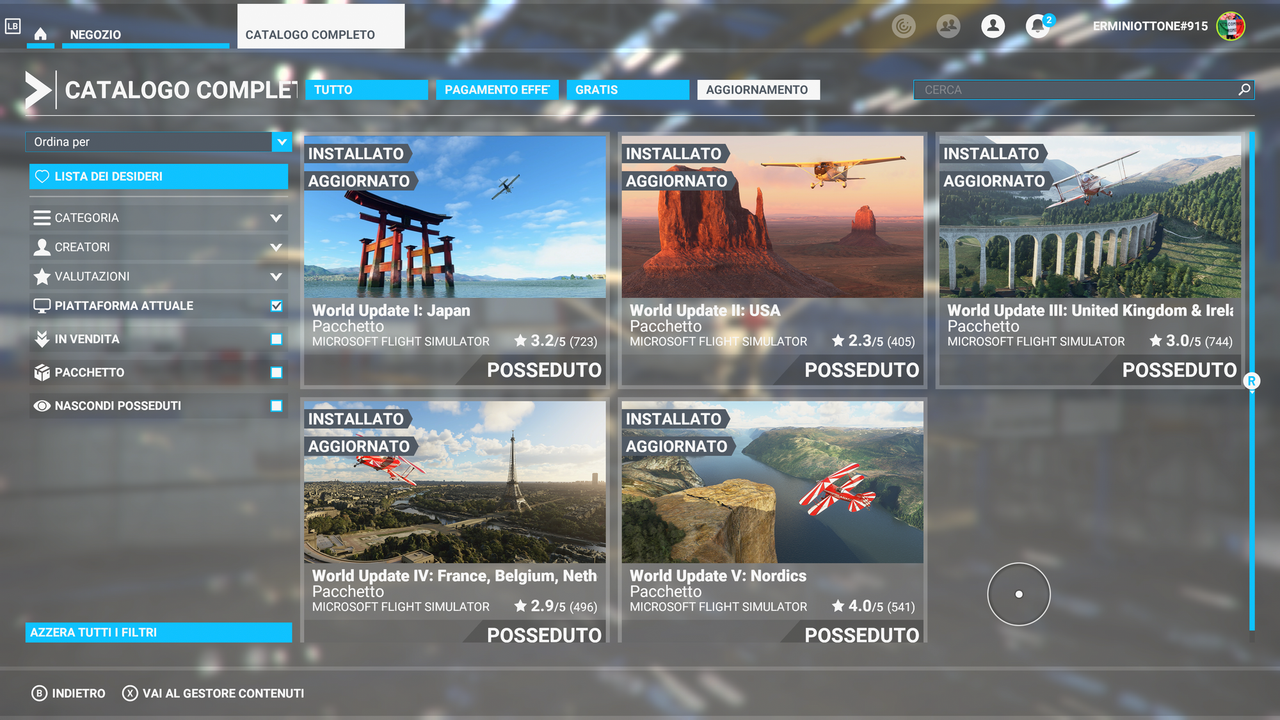The height and width of the screenshot is (720, 1280).
Task: Click the R scroll handle marker
Action: (x=1251, y=381)
